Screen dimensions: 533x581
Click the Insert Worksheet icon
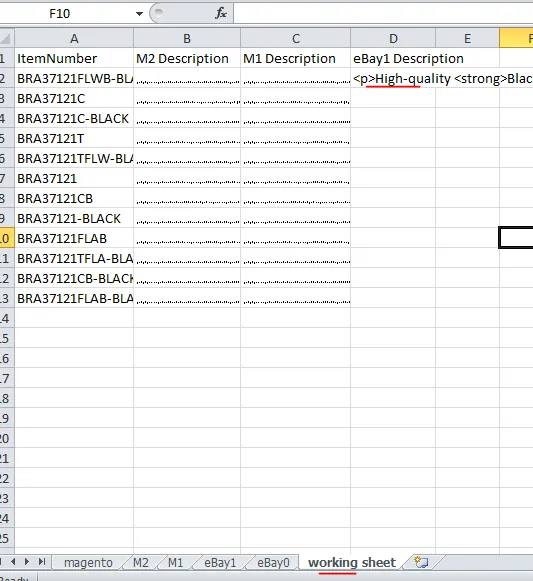pyautogui.click(x=421, y=562)
